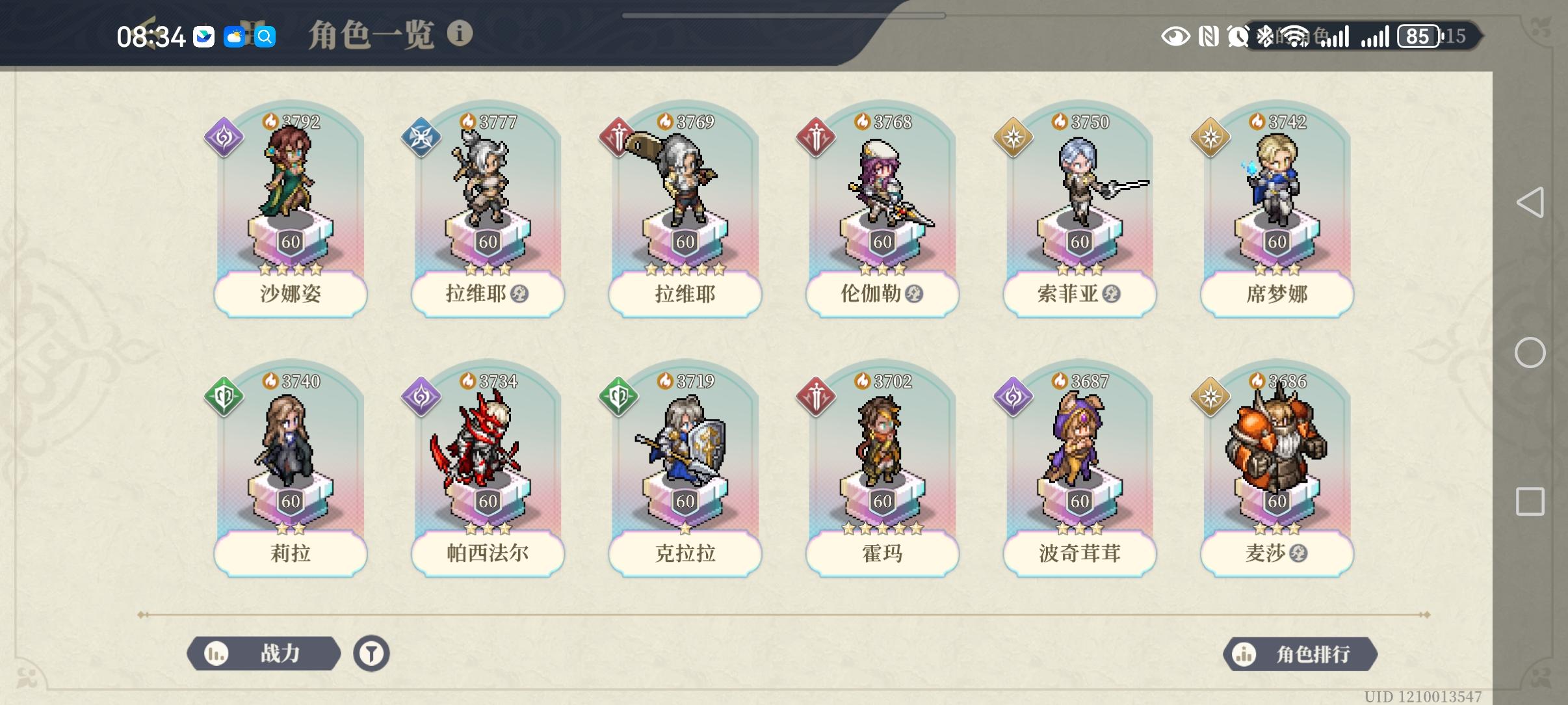Select the 麦莎 name label
The height and width of the screenshot is (705, 1568).
(1277, 553)
